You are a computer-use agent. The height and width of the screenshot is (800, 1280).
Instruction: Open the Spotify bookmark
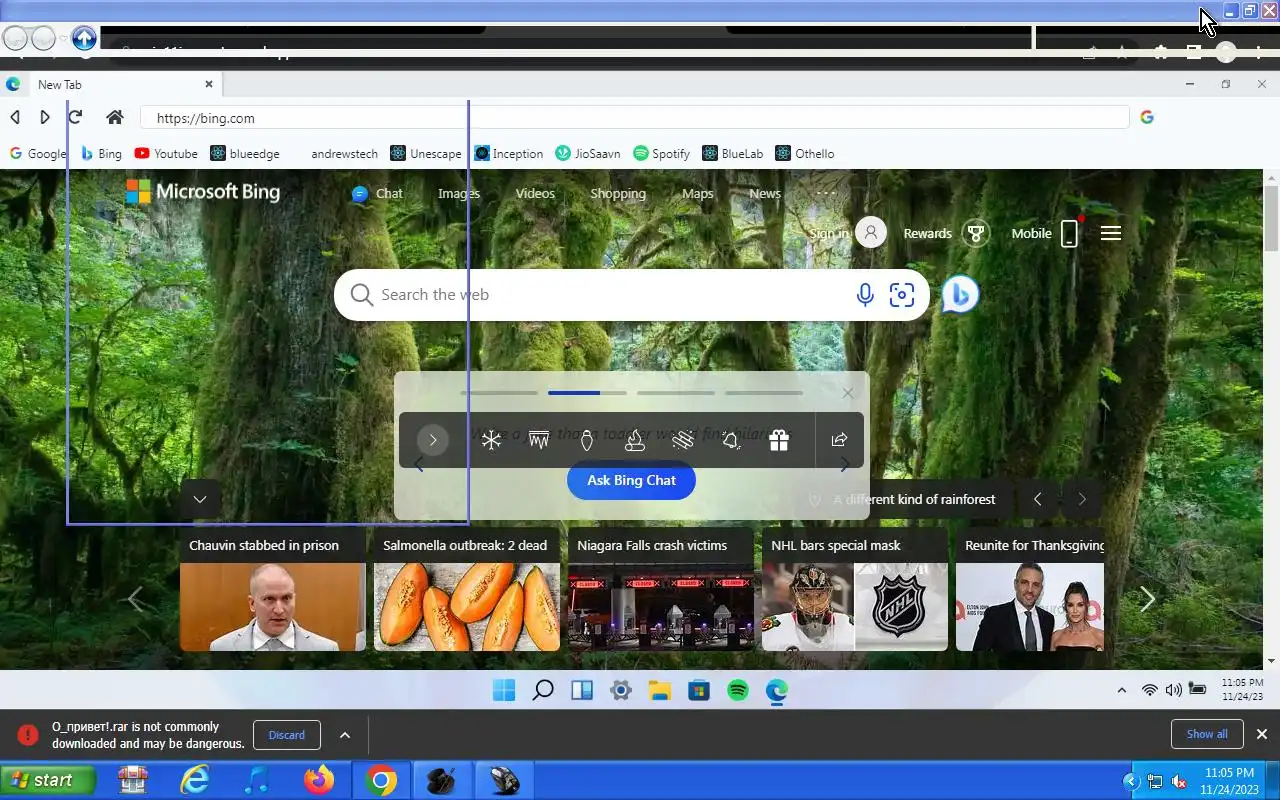(x=661, y=154)
